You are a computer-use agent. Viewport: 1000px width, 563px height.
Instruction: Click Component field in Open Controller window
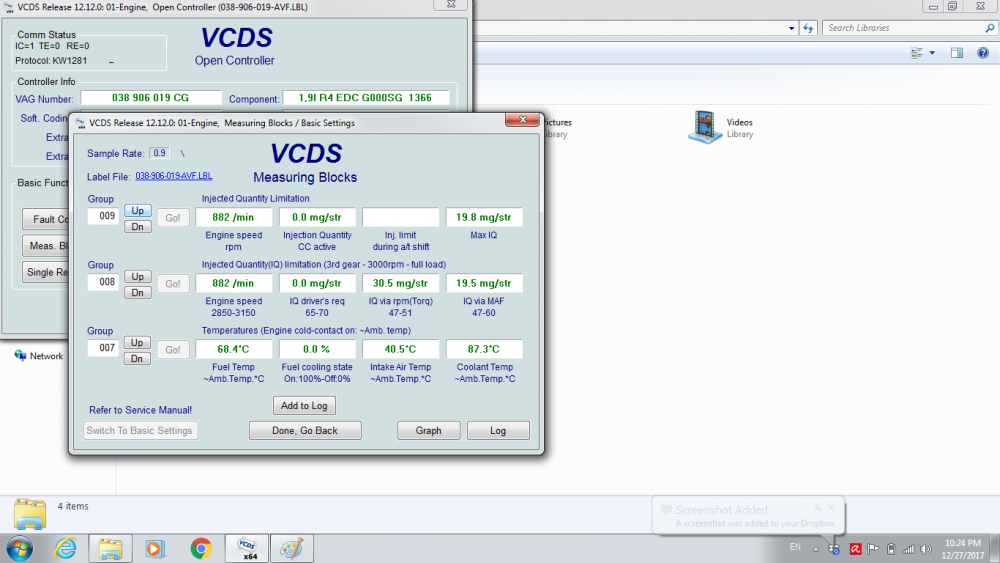[366, 98]
